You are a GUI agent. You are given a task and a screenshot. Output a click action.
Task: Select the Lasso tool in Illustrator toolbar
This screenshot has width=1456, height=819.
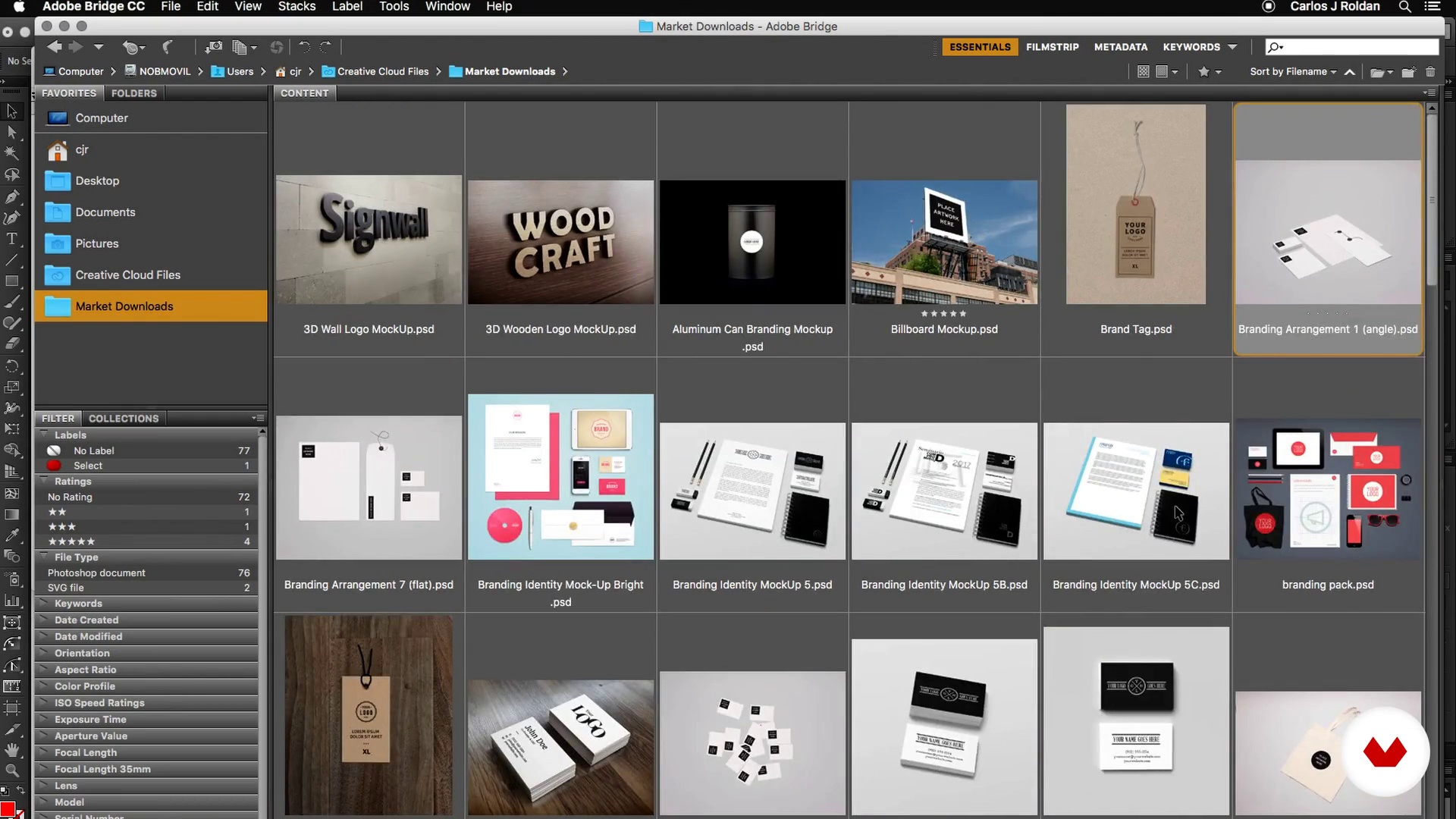point(11,174)
